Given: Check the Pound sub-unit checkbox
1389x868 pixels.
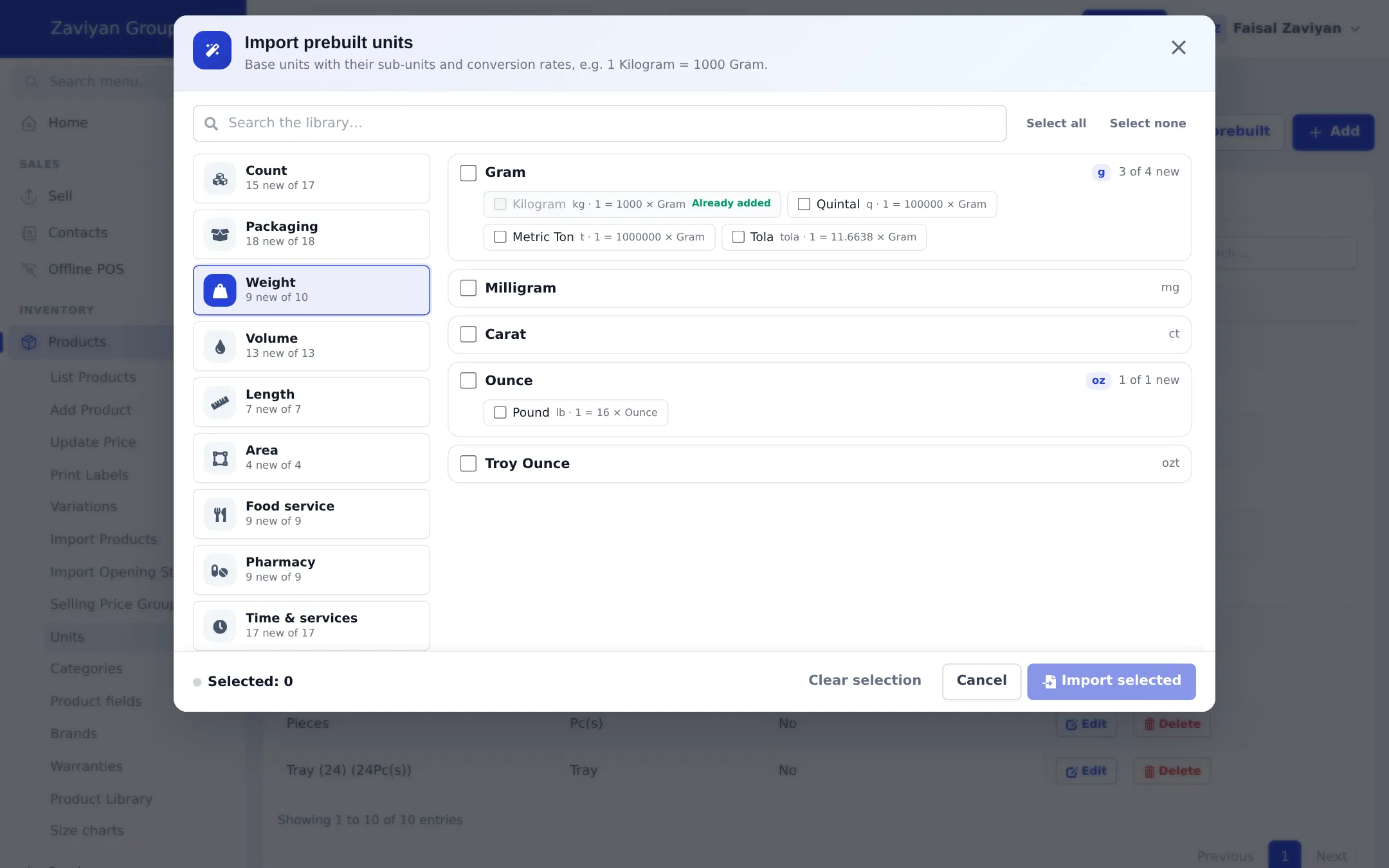Looking at the screenshot, I should point(500,413).
